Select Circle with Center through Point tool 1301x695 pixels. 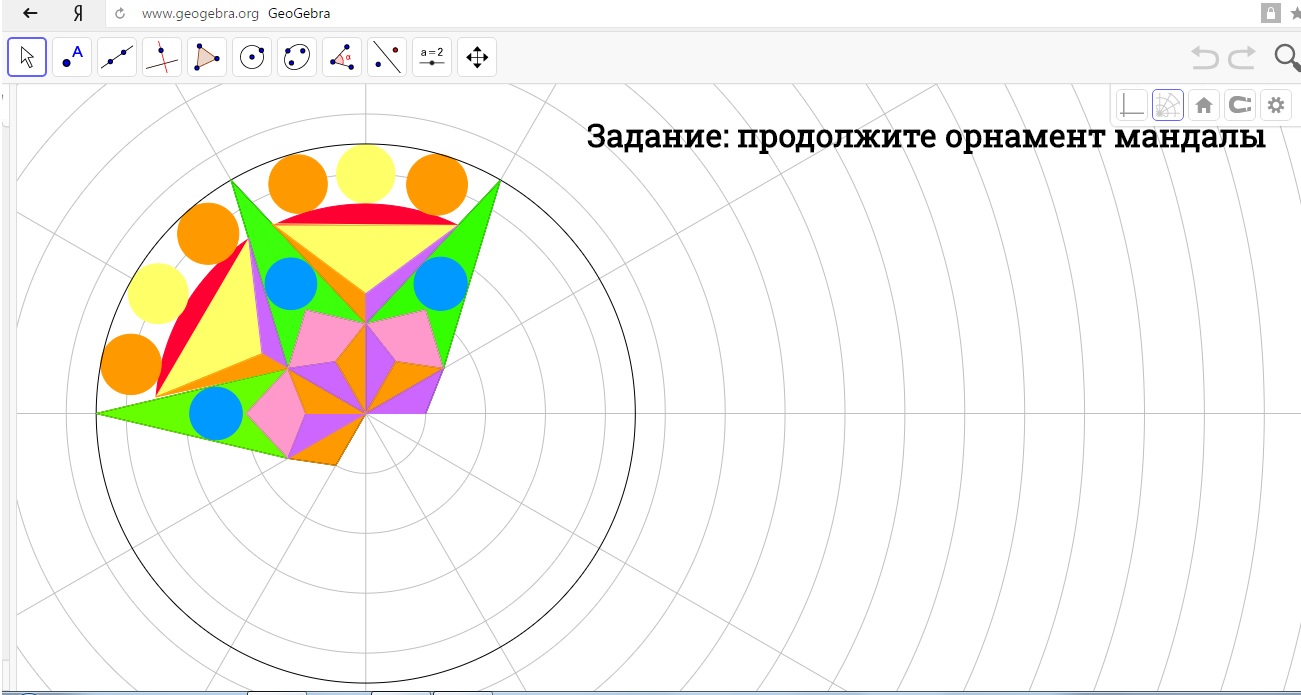(x=252, y=57)
